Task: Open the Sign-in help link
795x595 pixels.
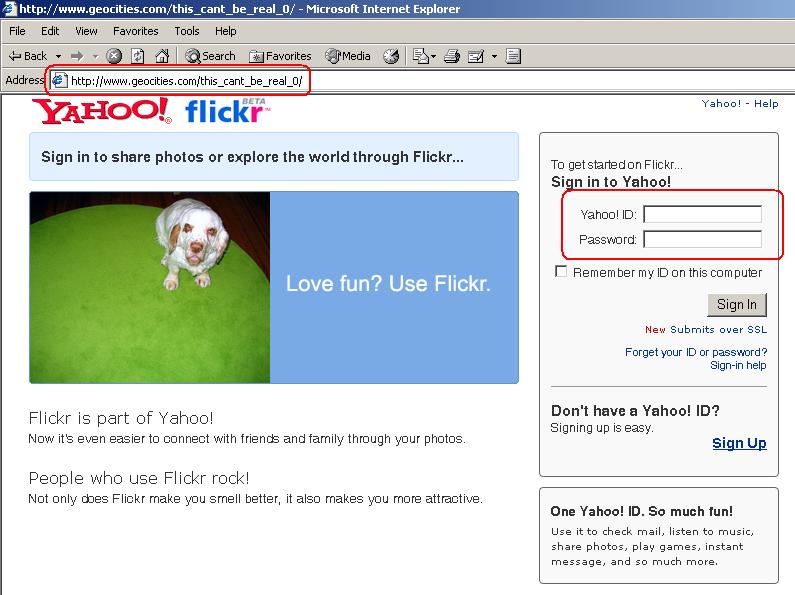Action: [x=738, y=365]
